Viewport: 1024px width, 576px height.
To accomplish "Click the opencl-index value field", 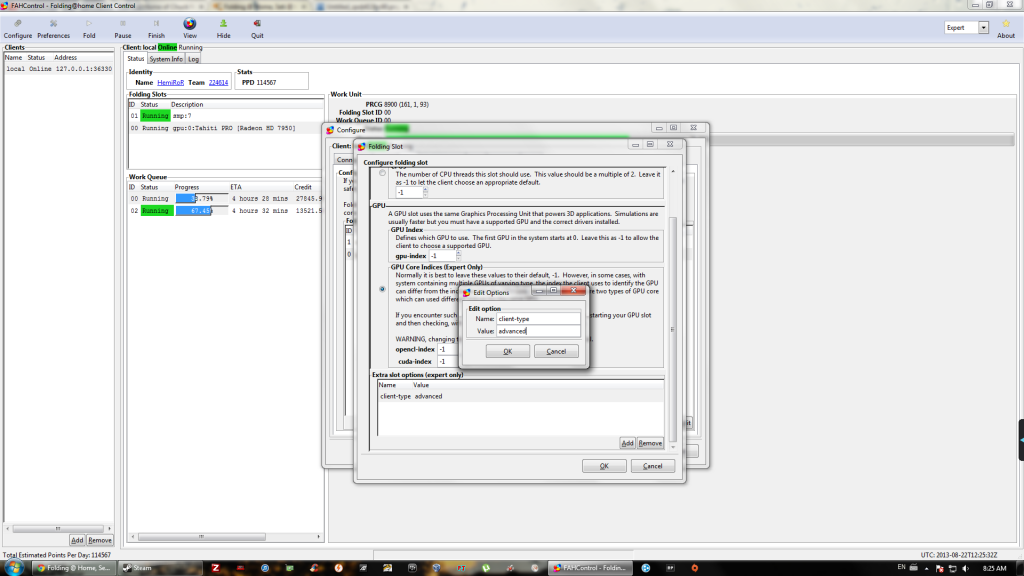I will 449,349.
